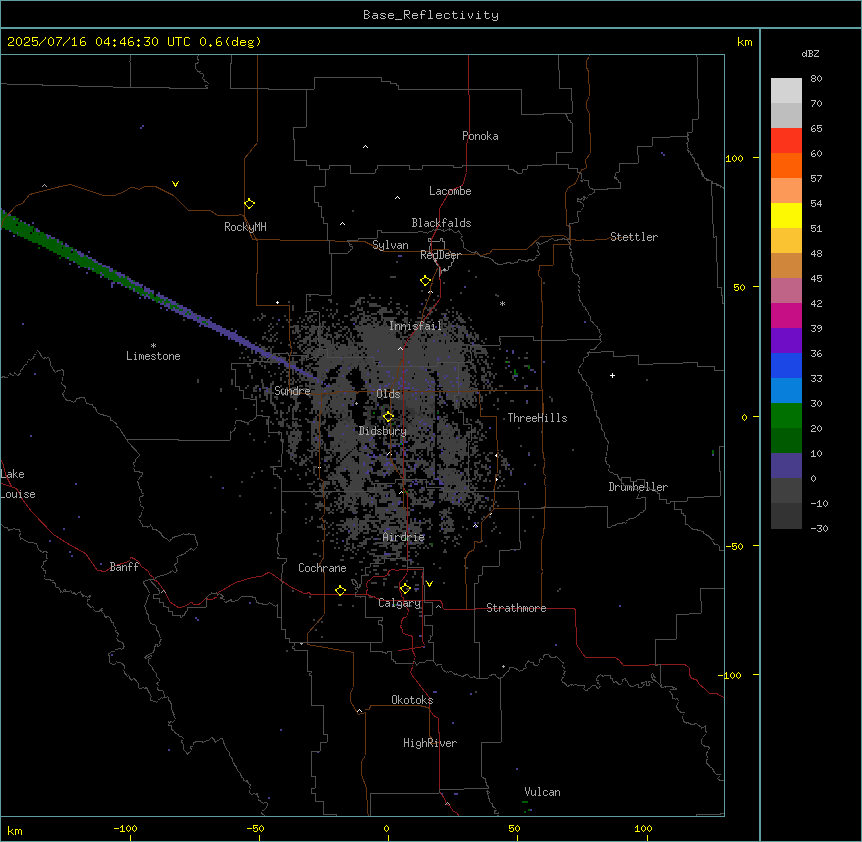
Task: Click the Base_Reflectivity title text
Action: [x=431, y=15]
